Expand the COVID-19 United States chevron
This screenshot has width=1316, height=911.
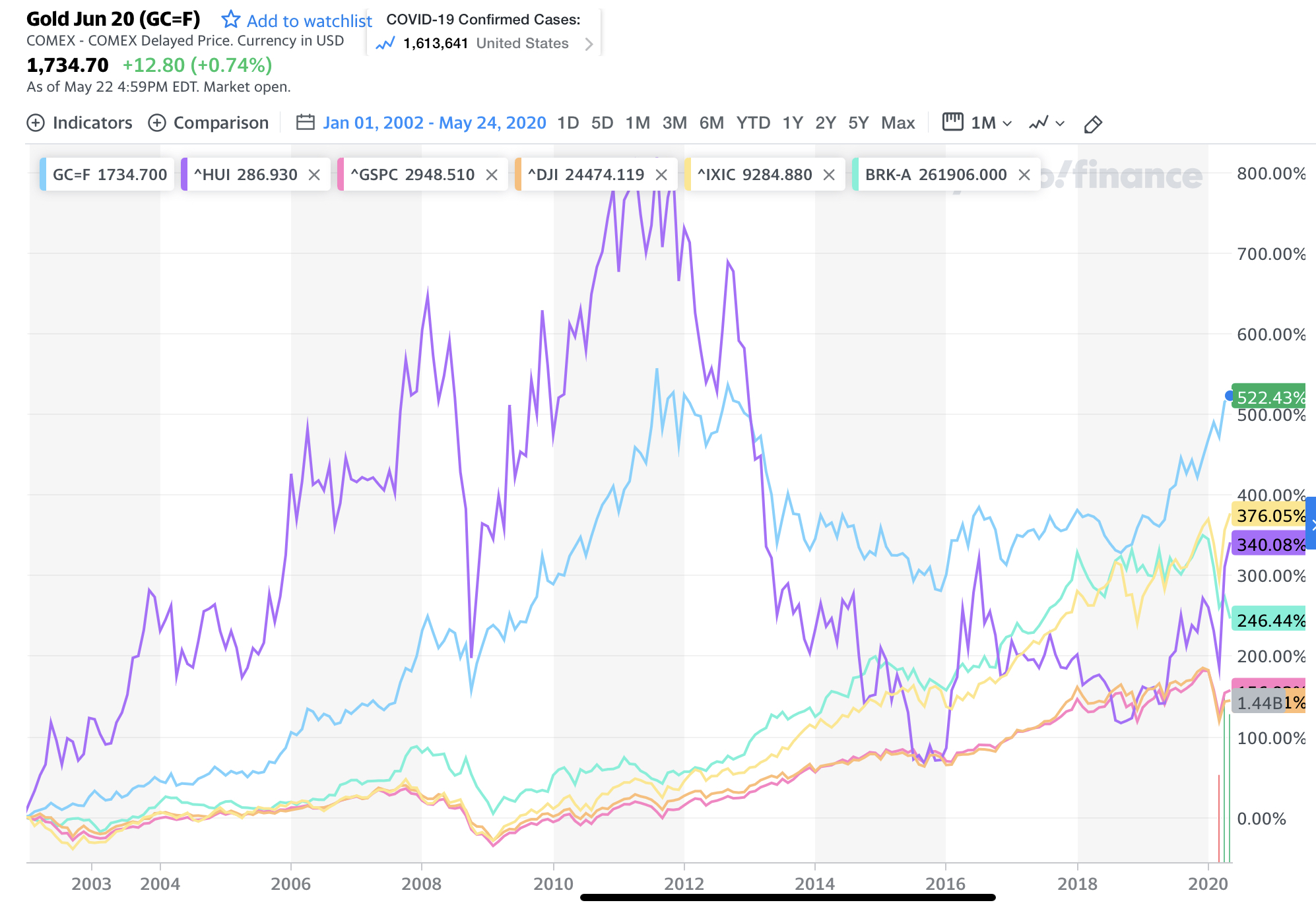pos(589,44)
